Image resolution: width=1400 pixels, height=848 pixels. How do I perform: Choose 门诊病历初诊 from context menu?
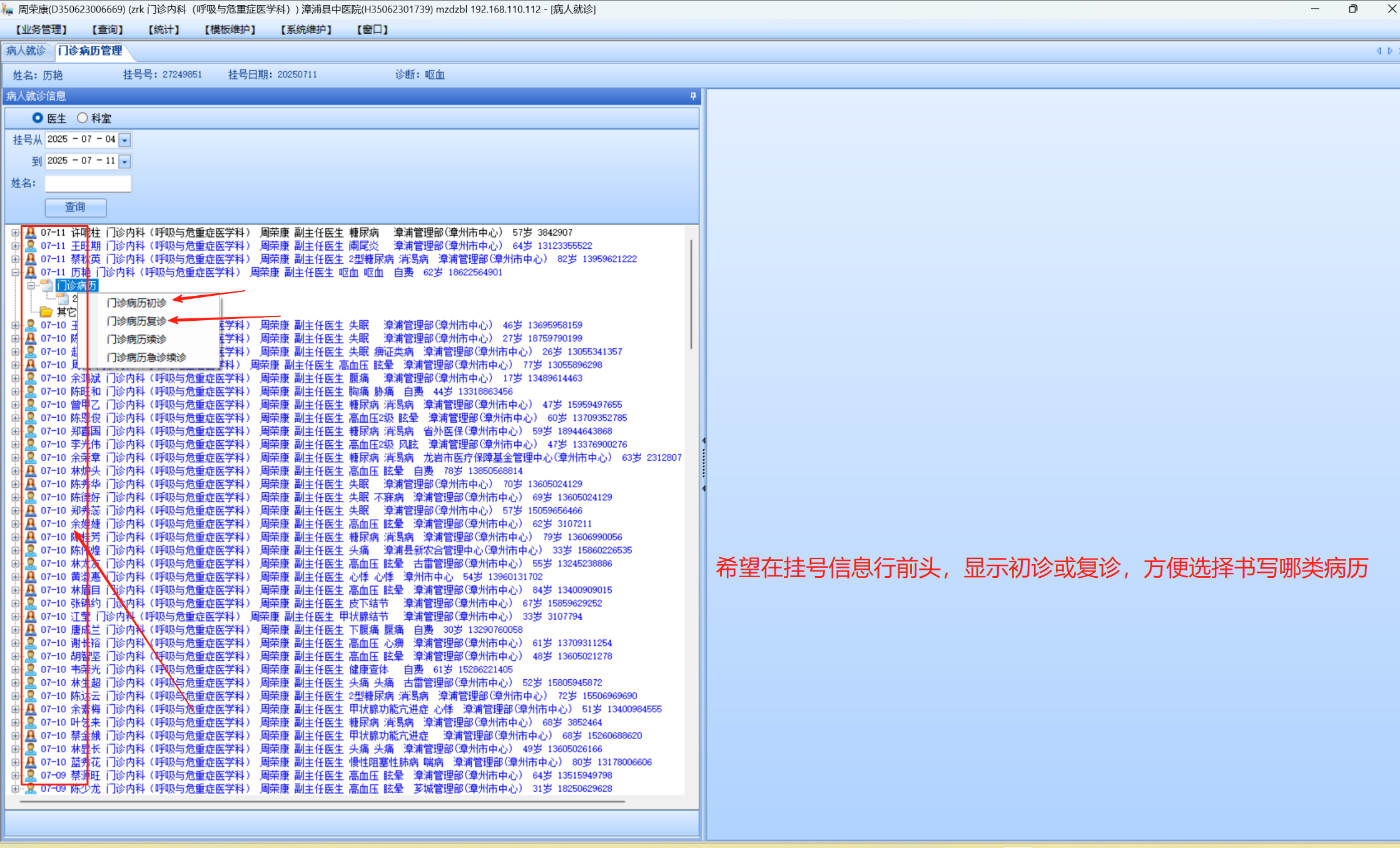click(x=136, y=303)
